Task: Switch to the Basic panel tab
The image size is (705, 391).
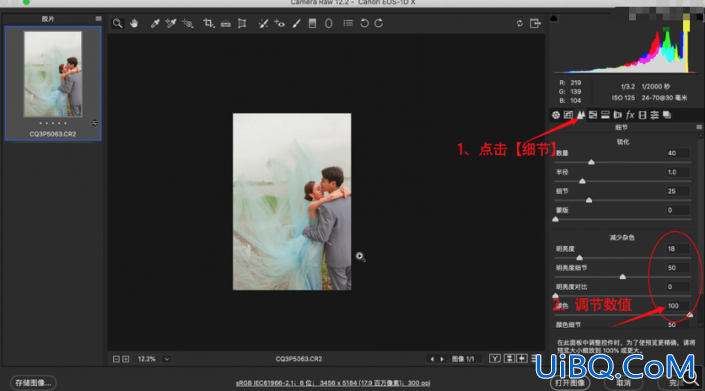Action: coord(556,115)
